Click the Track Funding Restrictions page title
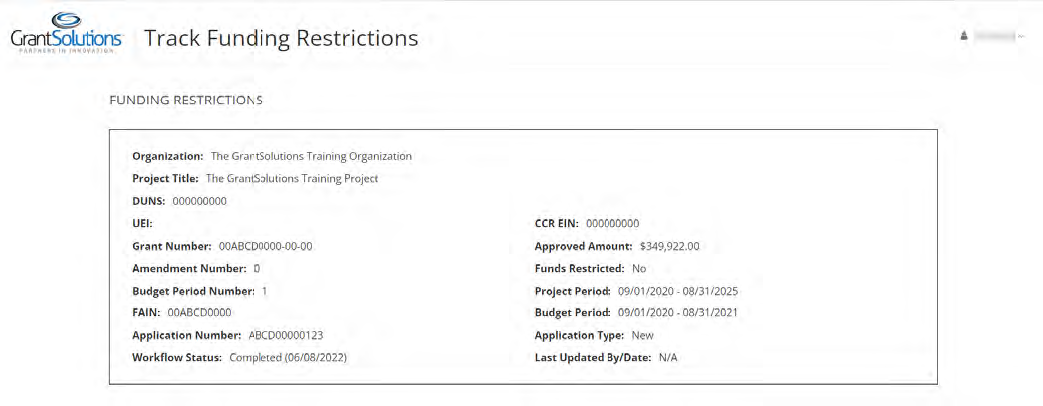 coord(281,38)
